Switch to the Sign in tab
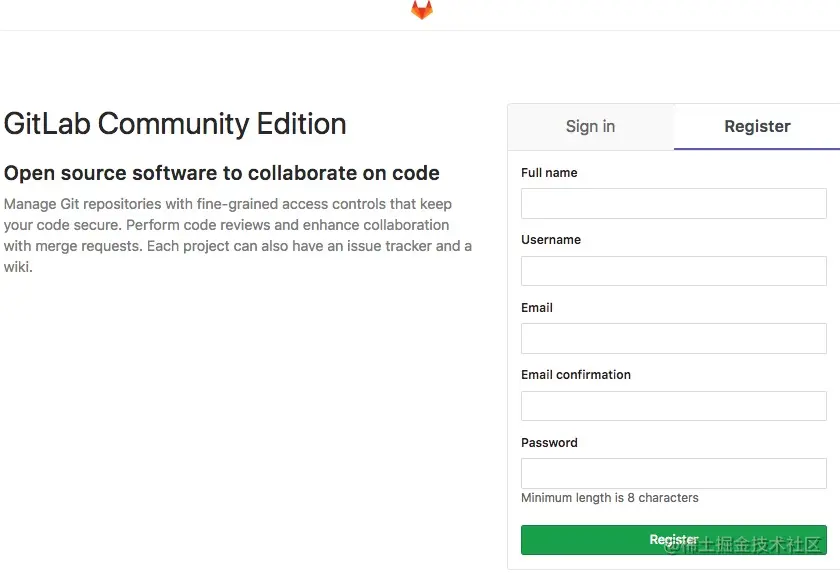 pos(590,126)
